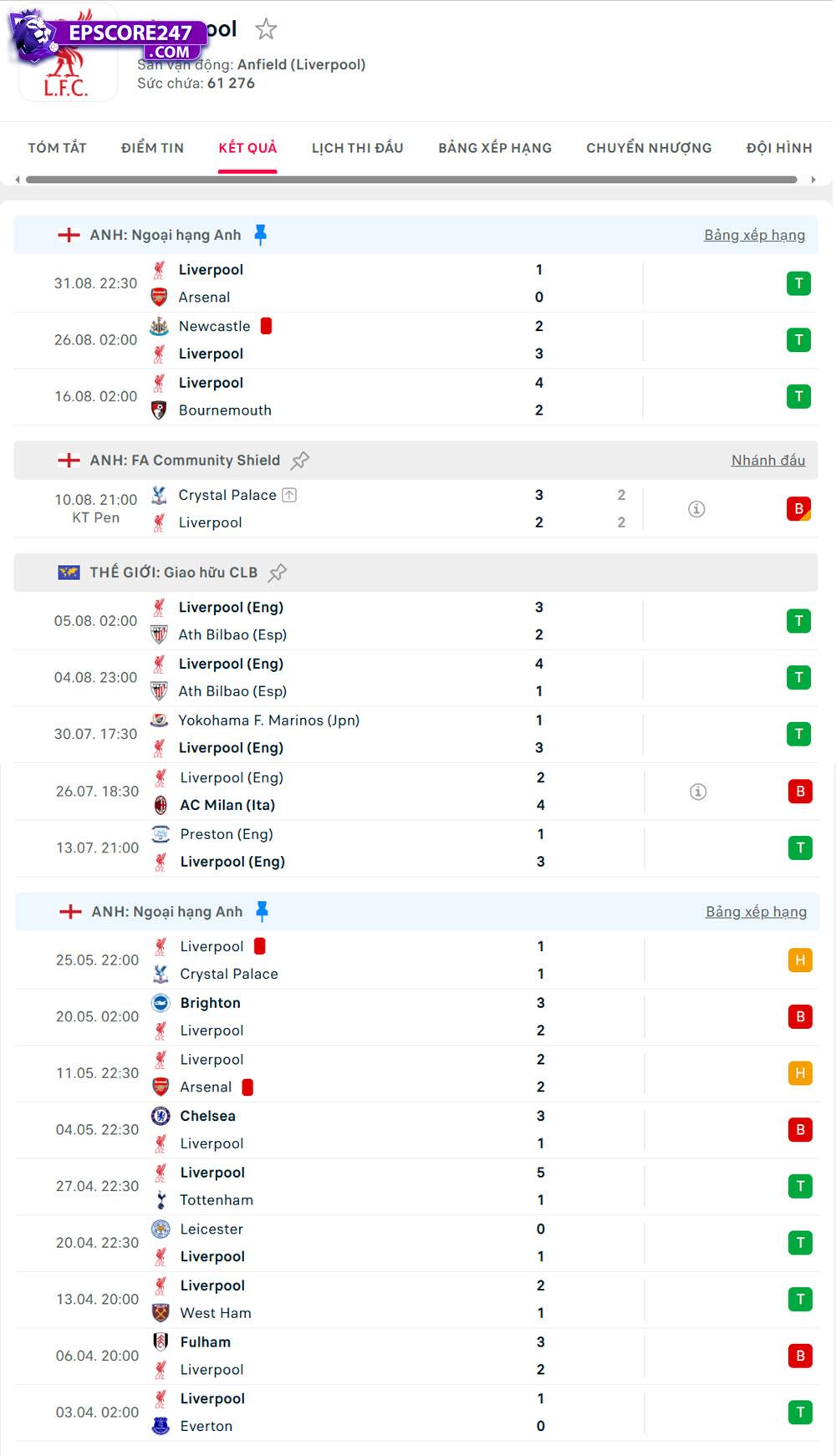Click the orange H badge for Liverpool-Crystal Palace draw
Viewport: 836px width, 1456px height.
pos(799,960)
